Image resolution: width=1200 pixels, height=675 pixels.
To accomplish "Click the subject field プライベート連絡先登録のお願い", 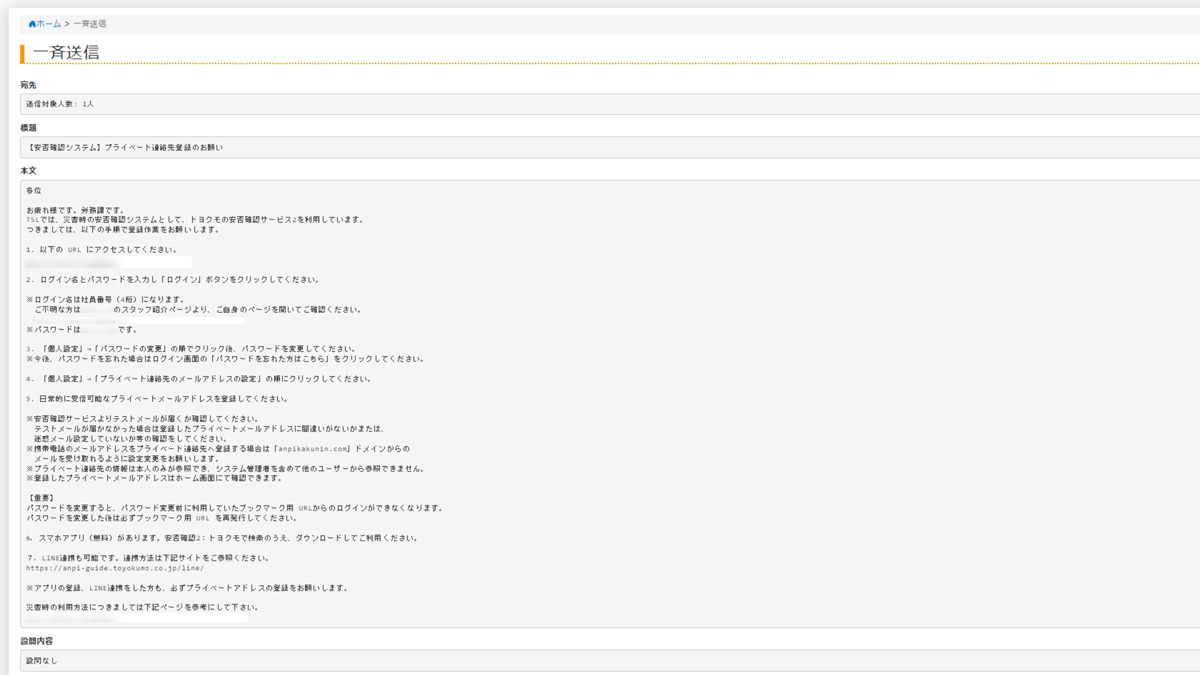I will click(610, 147).
